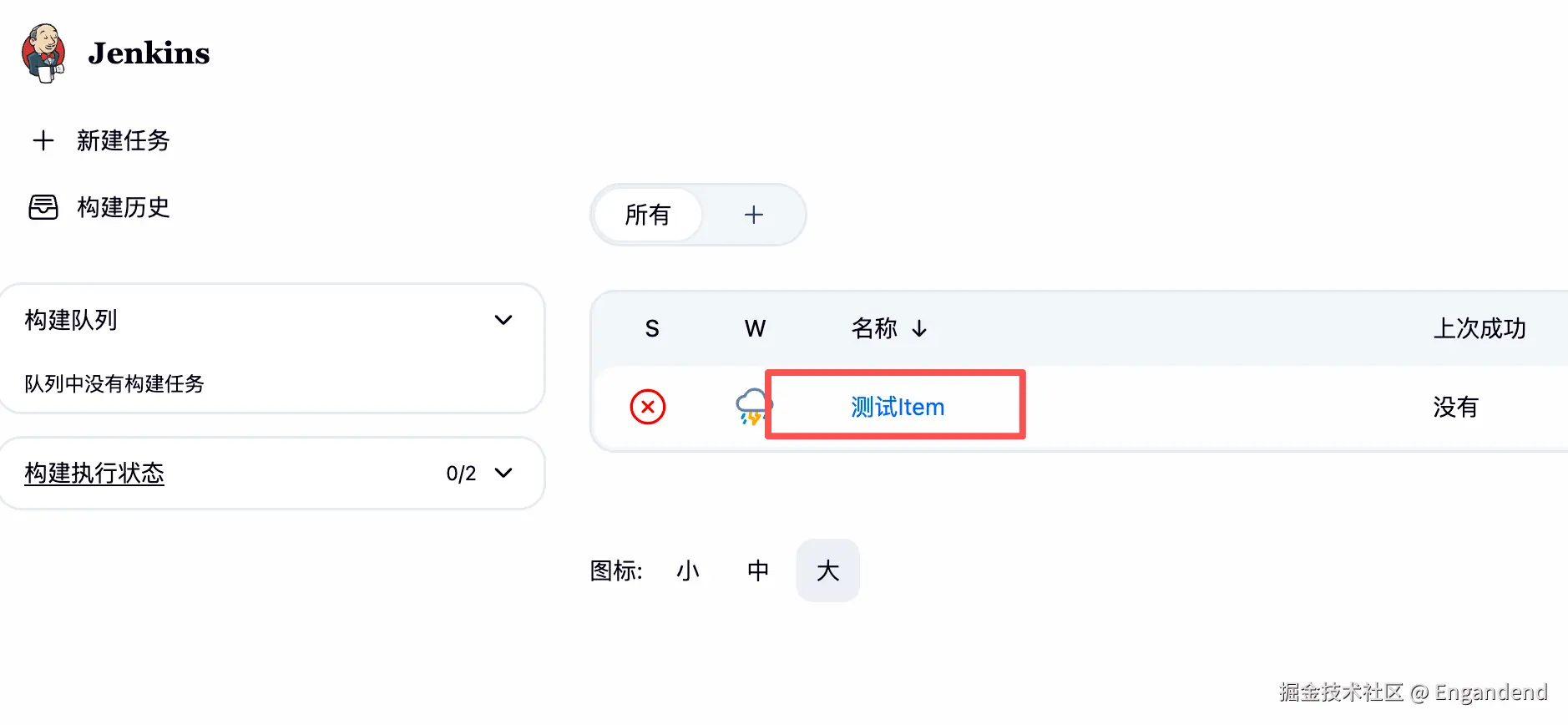Select large icon size 大
This screenshot has height=725, width=1568.
click(x=827, y=571)
